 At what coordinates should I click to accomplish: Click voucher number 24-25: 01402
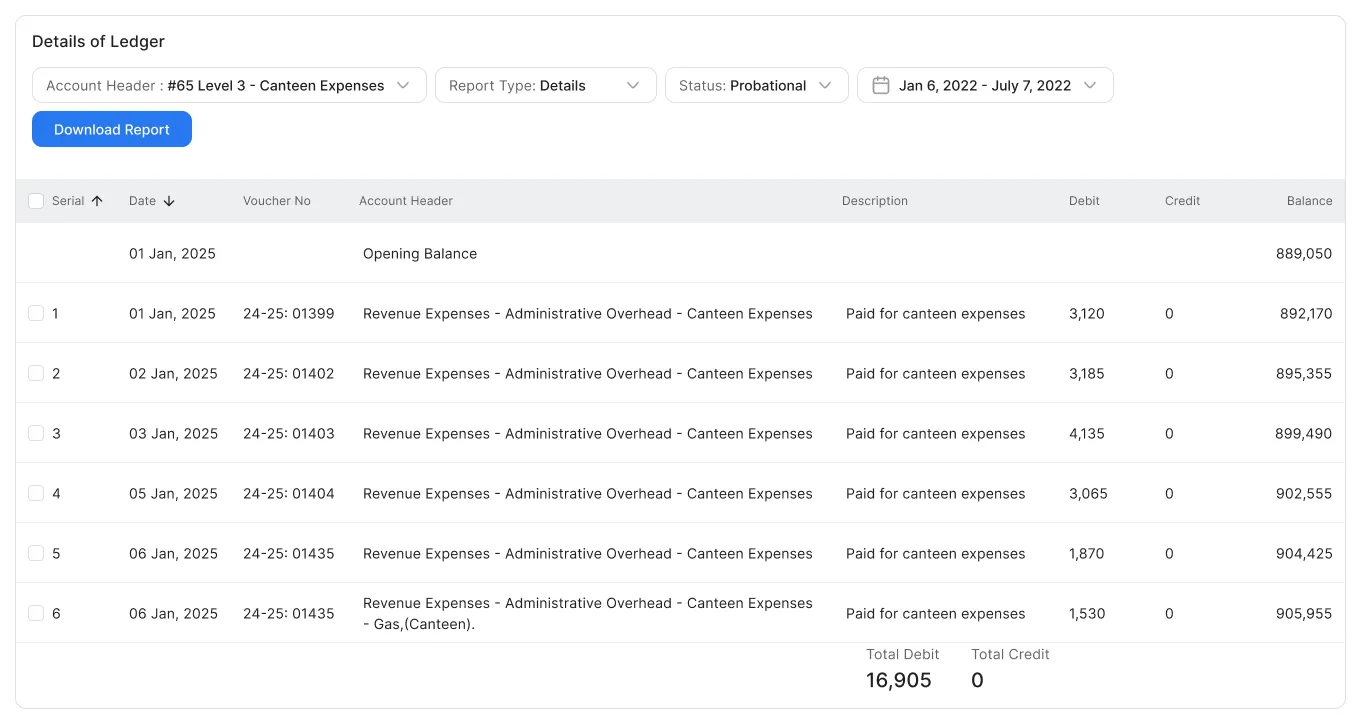[288, 373]
